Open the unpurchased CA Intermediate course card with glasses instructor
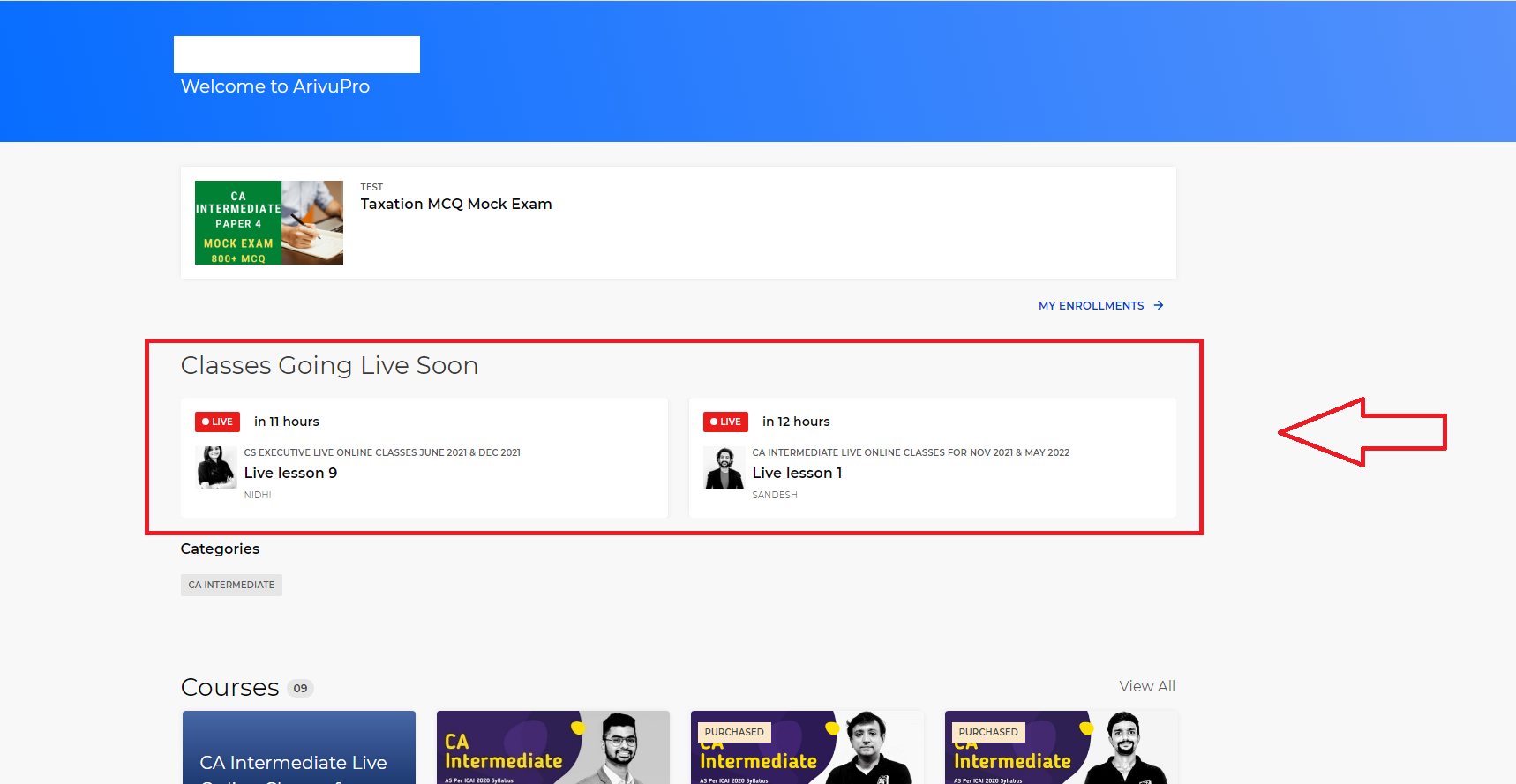This screenshot has height=784, width=1516. [553, 747]
